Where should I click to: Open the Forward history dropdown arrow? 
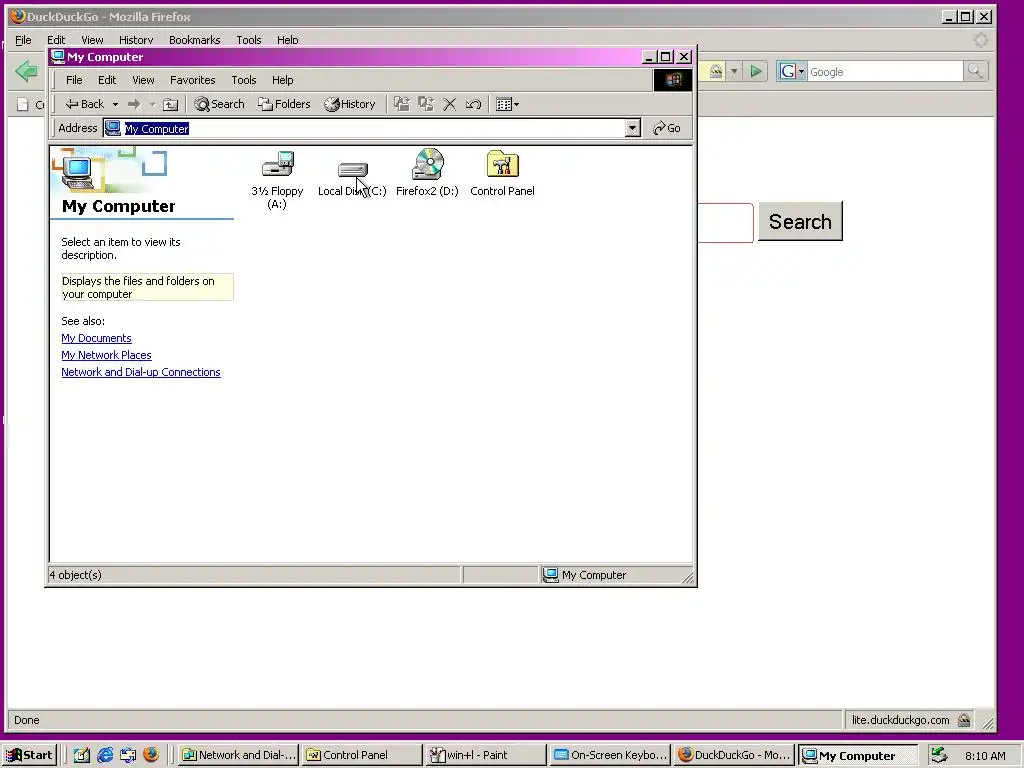(152, 104)
